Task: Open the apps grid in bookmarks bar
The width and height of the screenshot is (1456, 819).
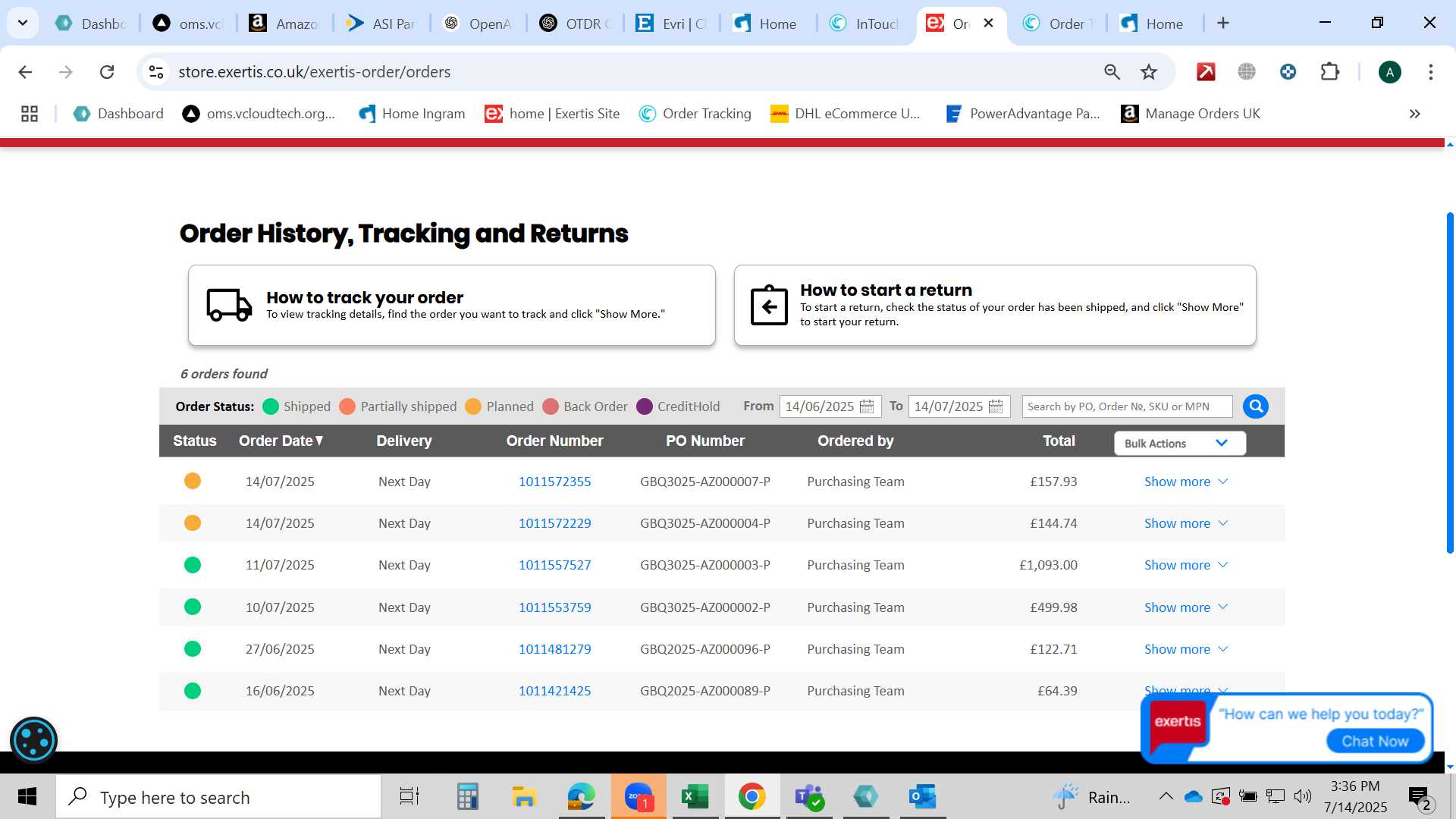Action: click(x=30, y=114)
